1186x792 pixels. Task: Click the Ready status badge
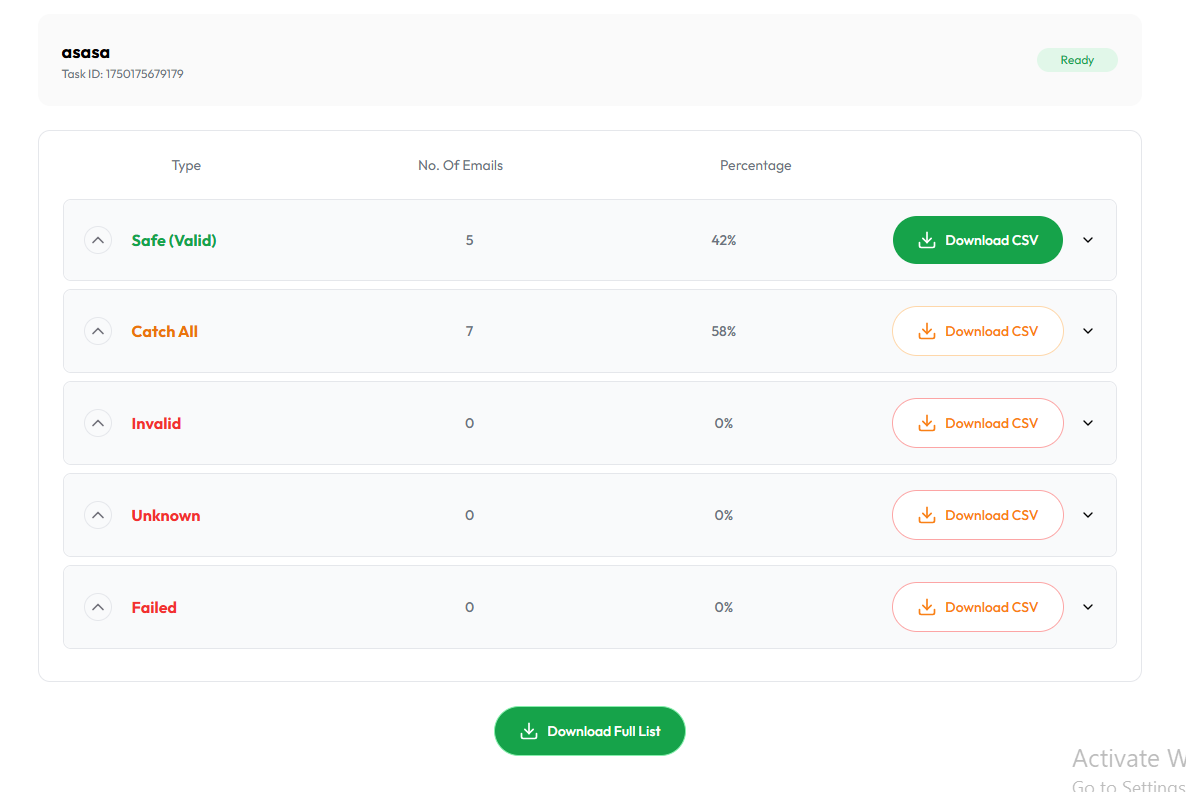(x=1077, y=60)
